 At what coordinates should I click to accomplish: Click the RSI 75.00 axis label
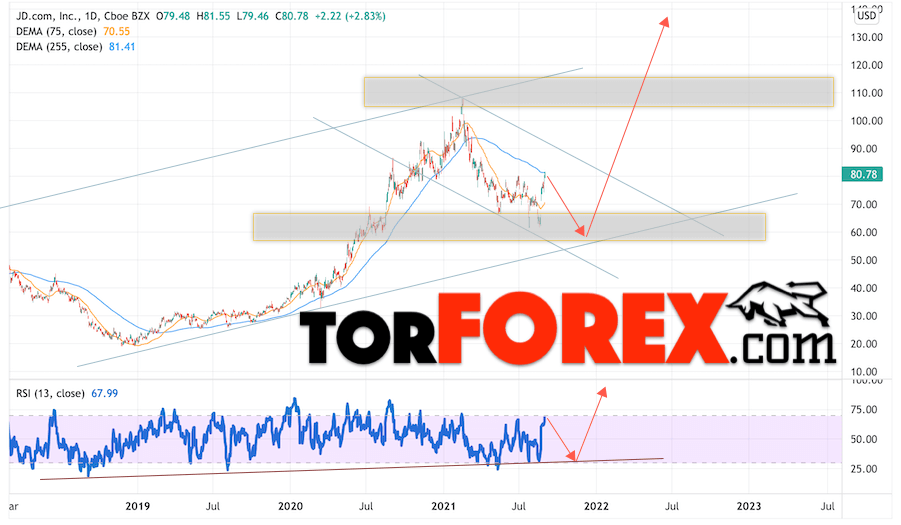click(x=864, y=410)
